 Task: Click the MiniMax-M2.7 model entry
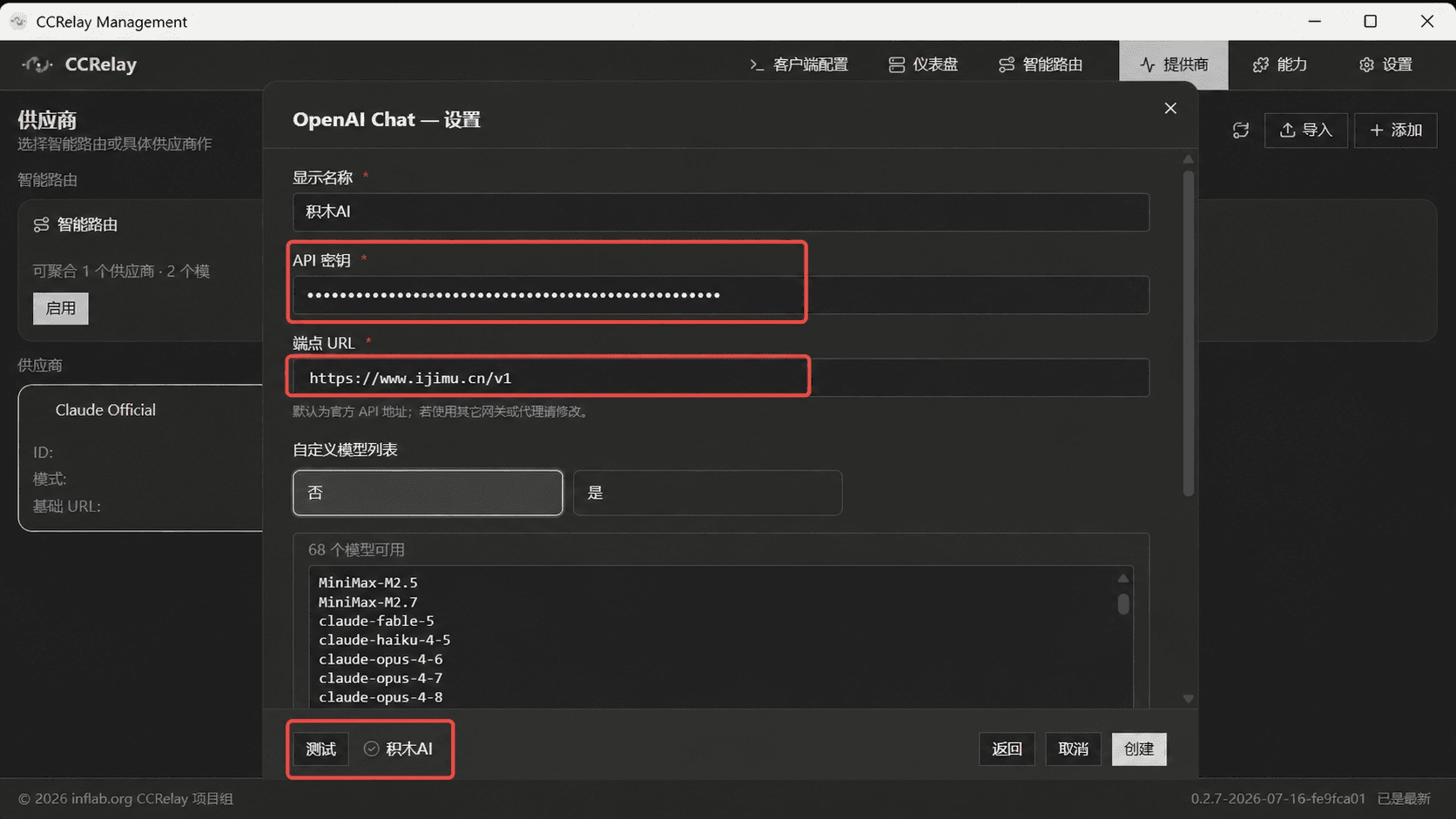tap(367, 602)
